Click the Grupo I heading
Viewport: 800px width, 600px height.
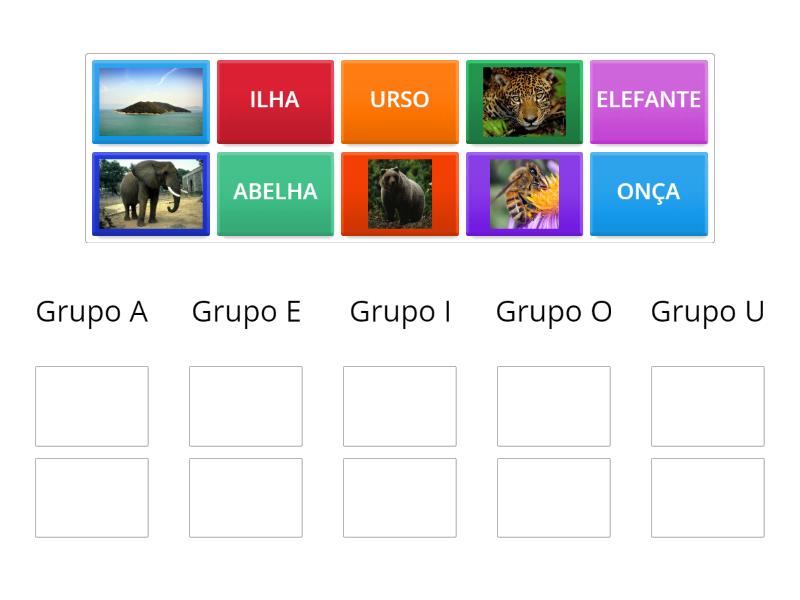[400, 312]
